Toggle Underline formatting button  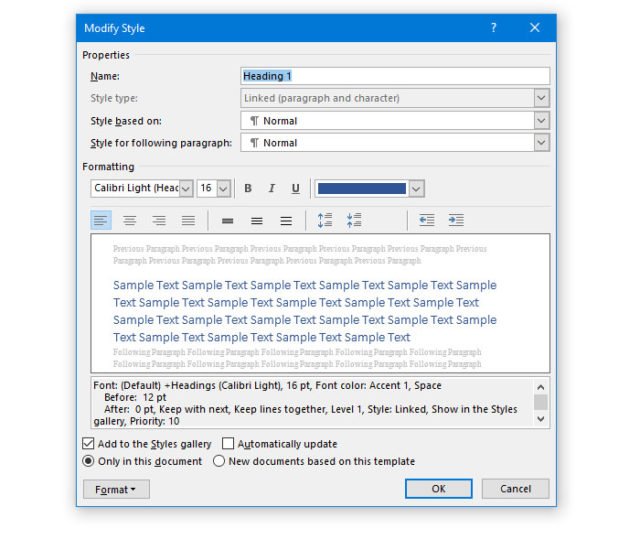point(296,188)
